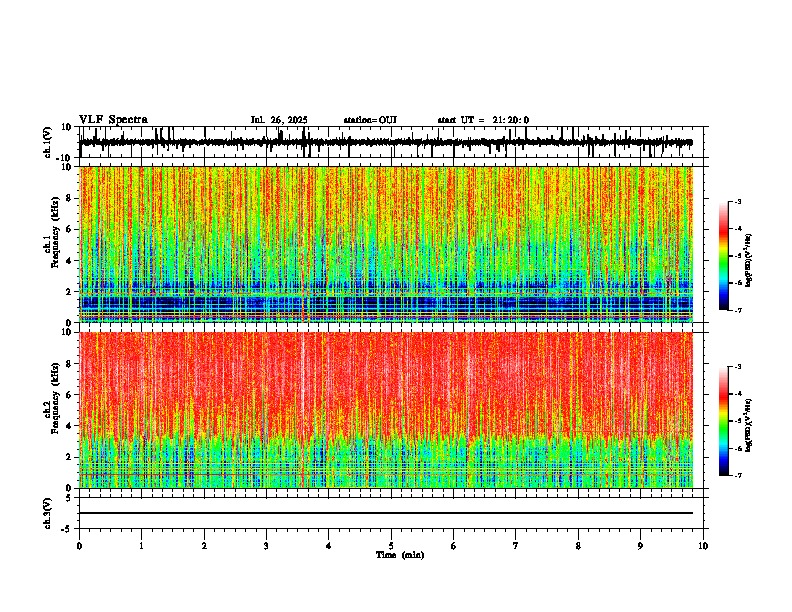Click the ch.1 spectrogram plot area

386,244
